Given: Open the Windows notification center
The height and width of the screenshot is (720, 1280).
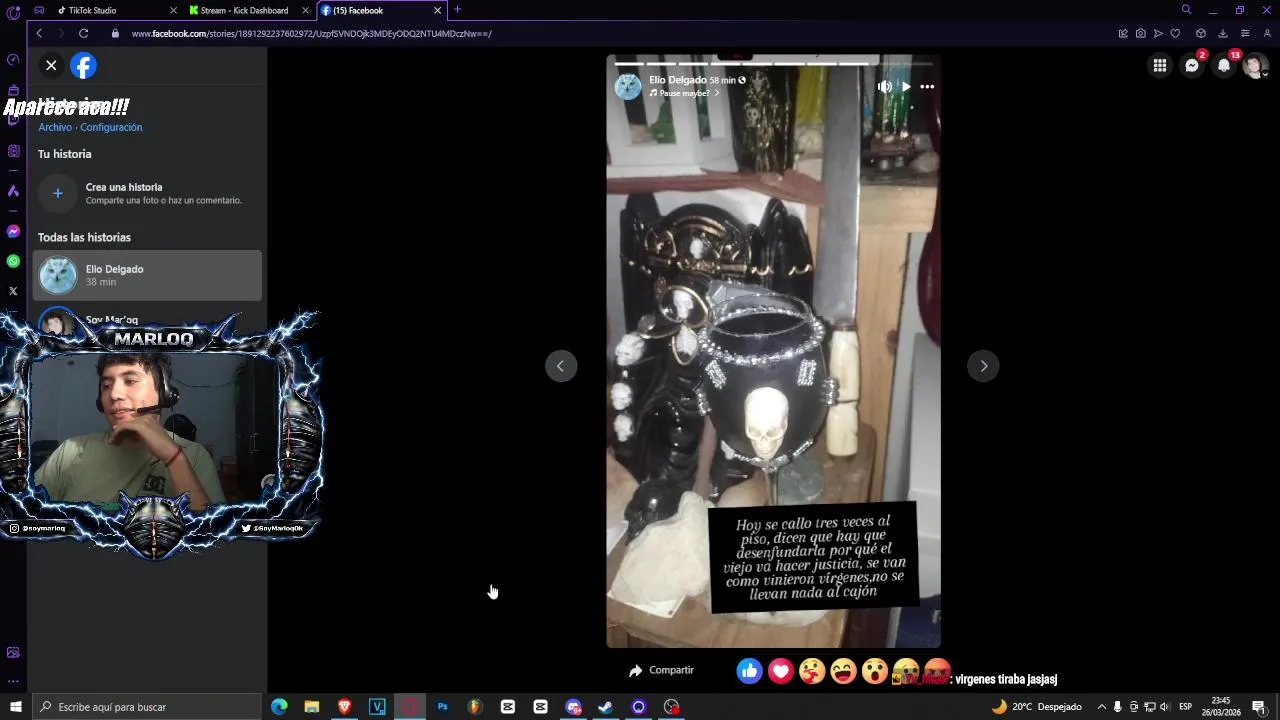Looking at the screenshot, I should tap(1259, 707).
